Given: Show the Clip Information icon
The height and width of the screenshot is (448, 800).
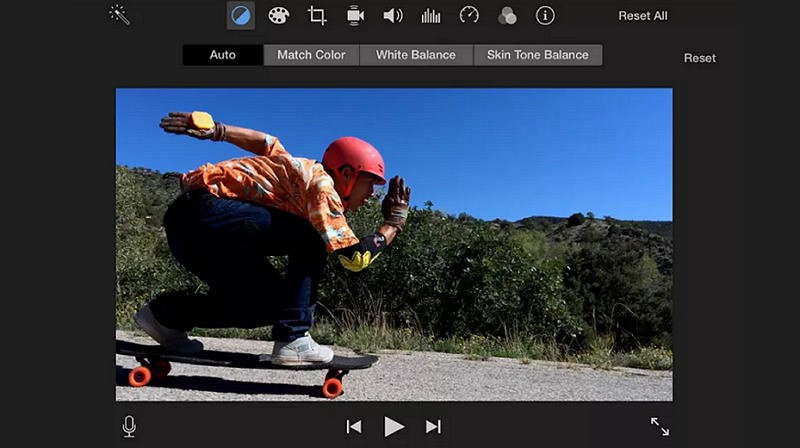Looking at the screenshot, I should coord(545,15).
